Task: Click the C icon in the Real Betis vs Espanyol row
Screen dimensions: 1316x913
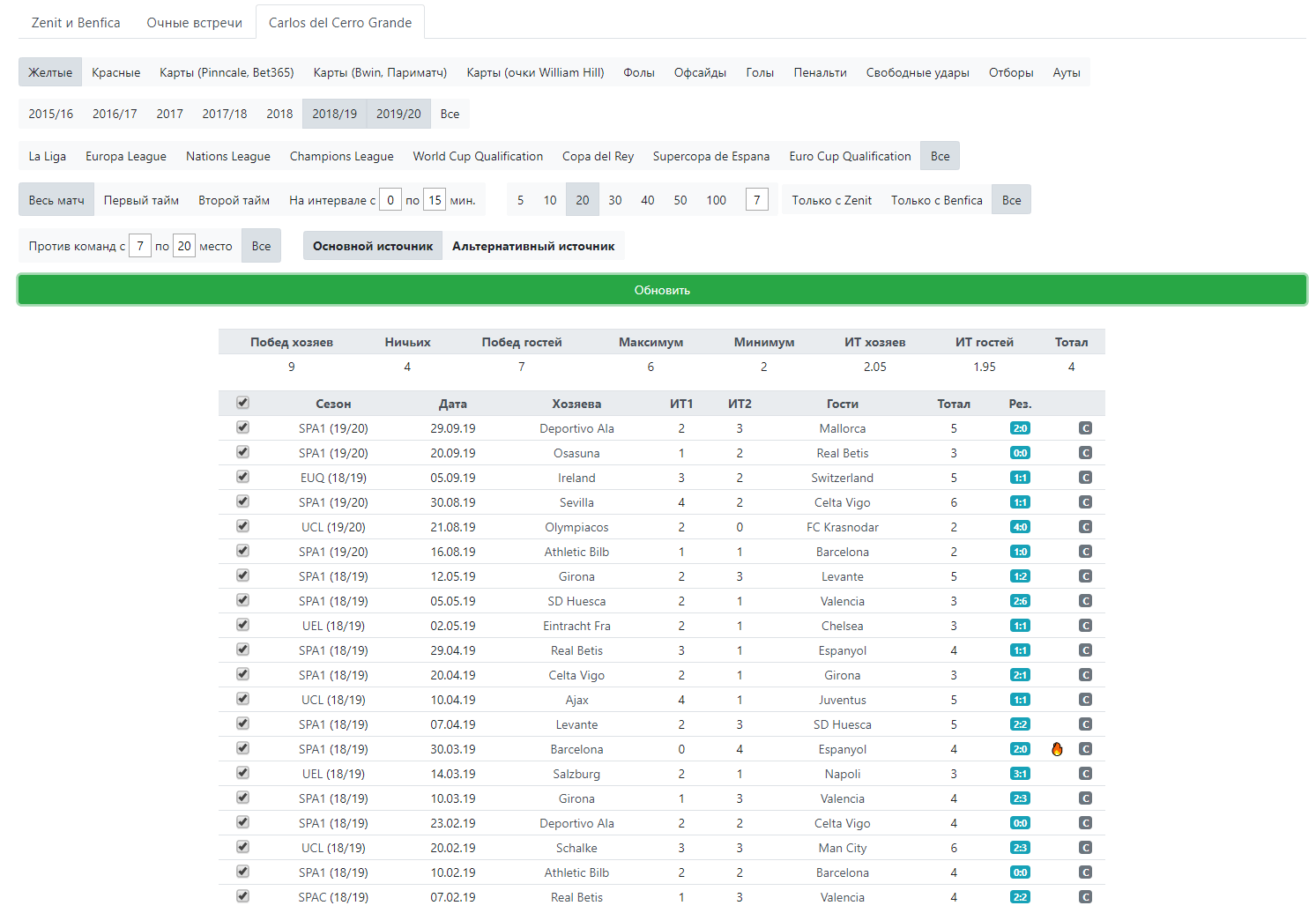Action: click(x=1085, y=650)
